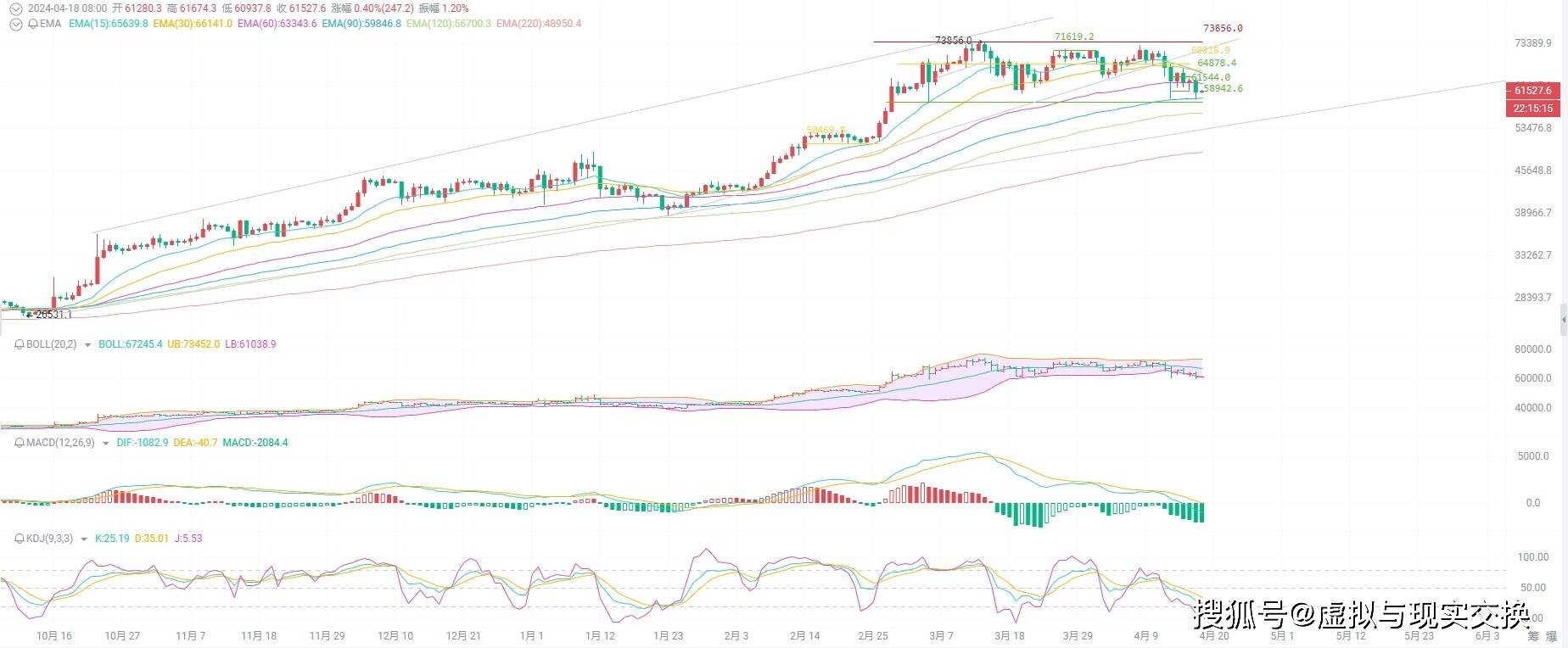Click the 38966.7 price axis label
Viewport: 1568px width, 648px height.
point(1532,213)
